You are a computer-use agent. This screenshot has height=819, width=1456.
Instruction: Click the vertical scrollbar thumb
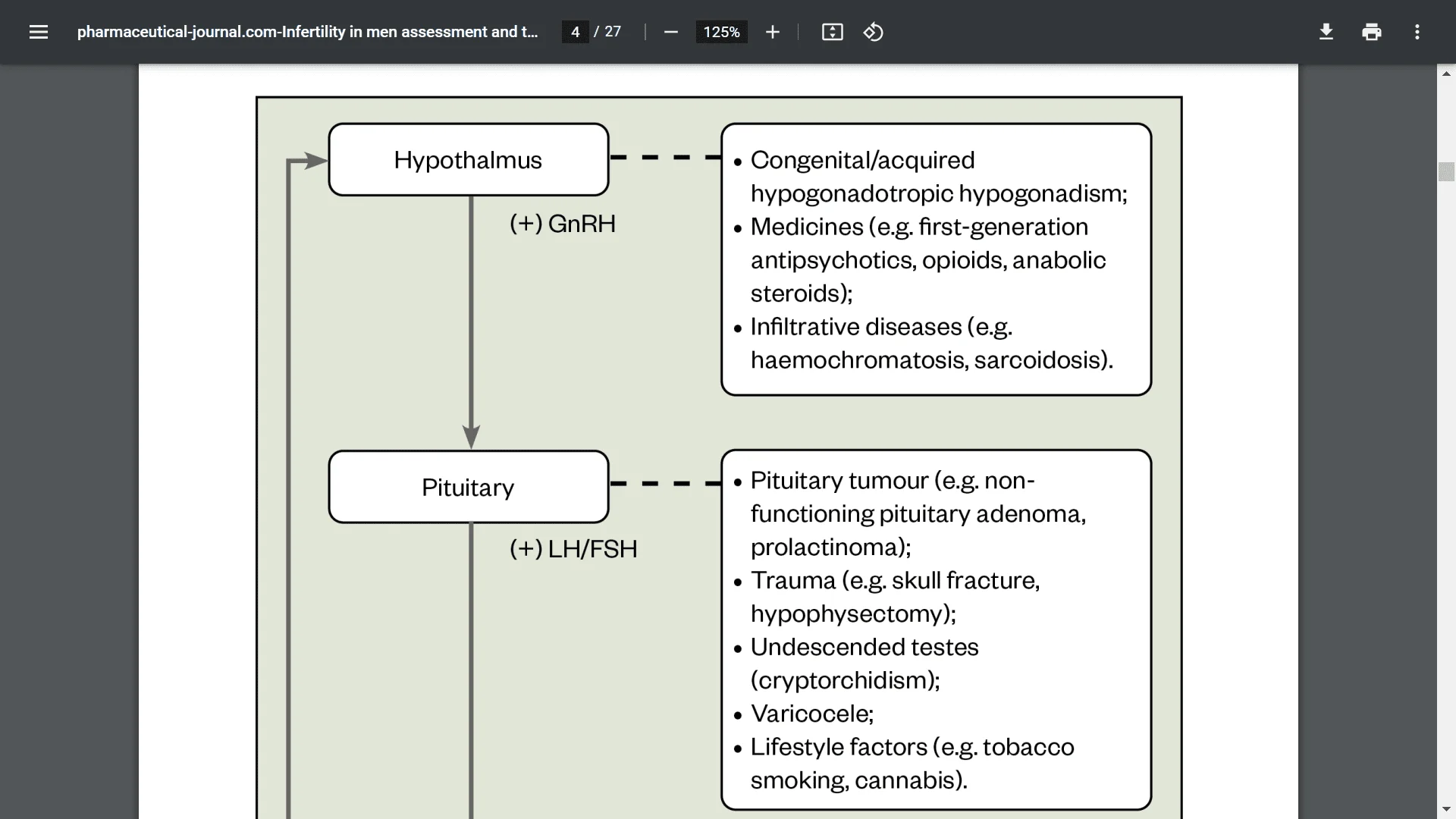[x=1446, y=171]
